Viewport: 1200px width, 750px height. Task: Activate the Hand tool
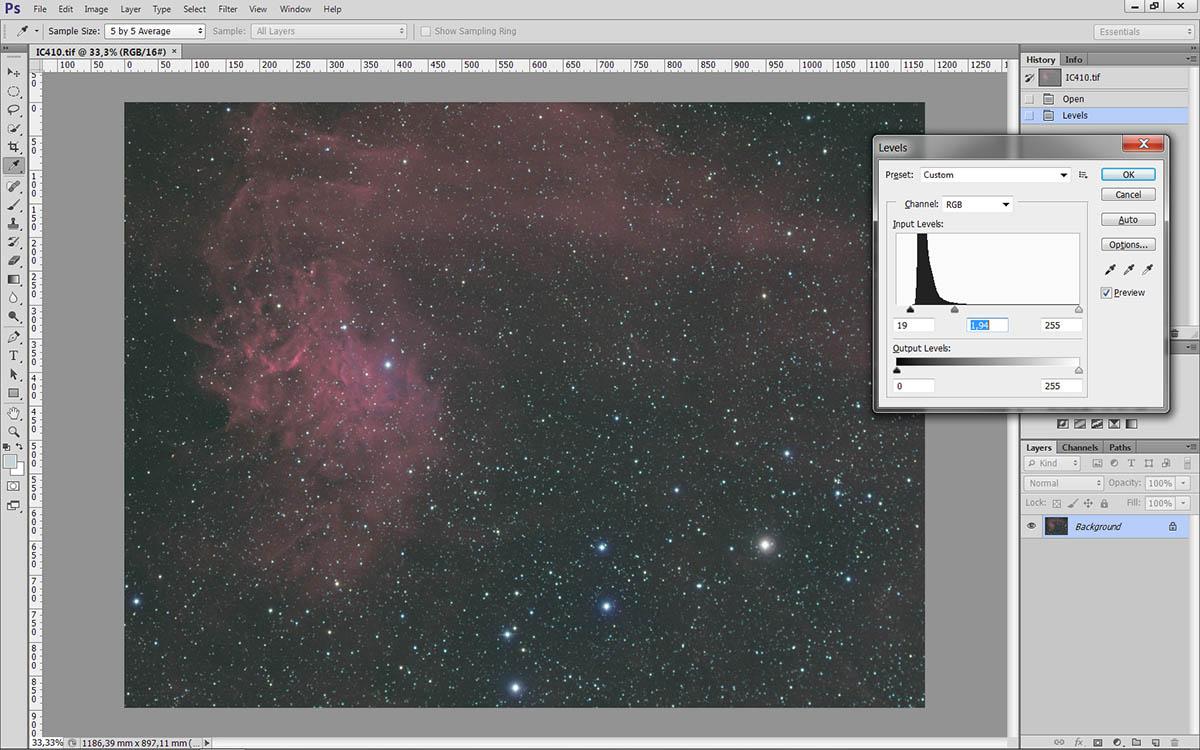pyautogui.click(x=14, y=412)
